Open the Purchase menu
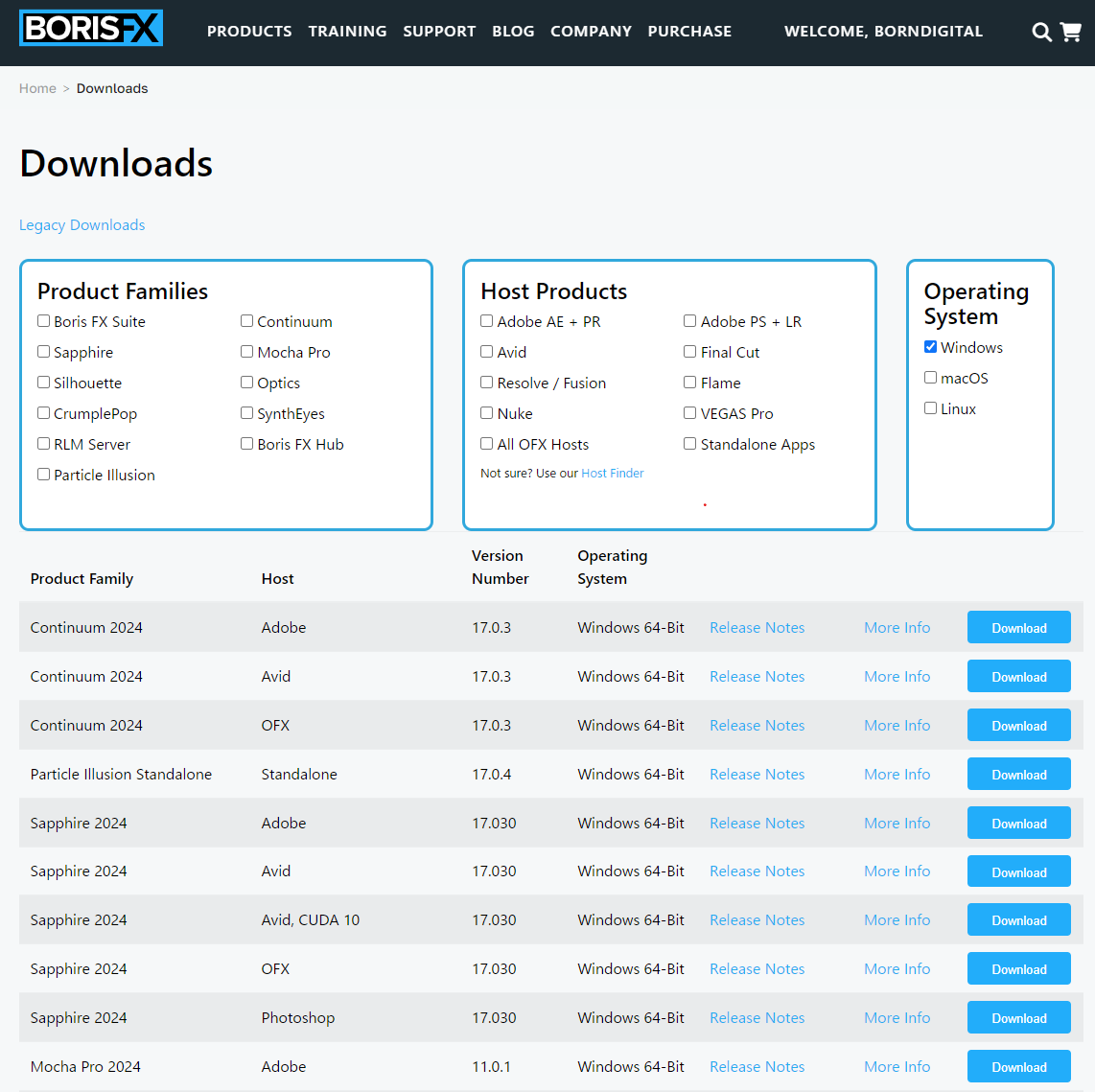 [689, 32]
